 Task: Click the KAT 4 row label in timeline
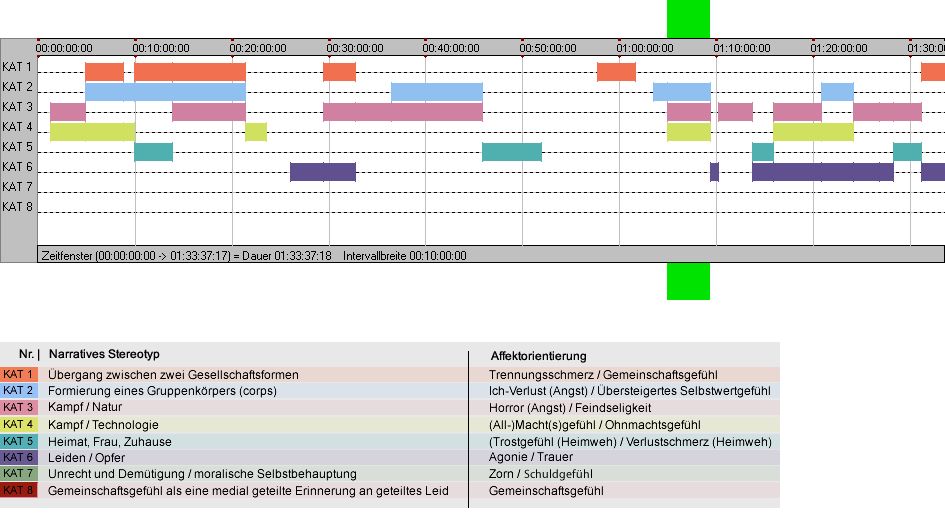tap(17, 127)
